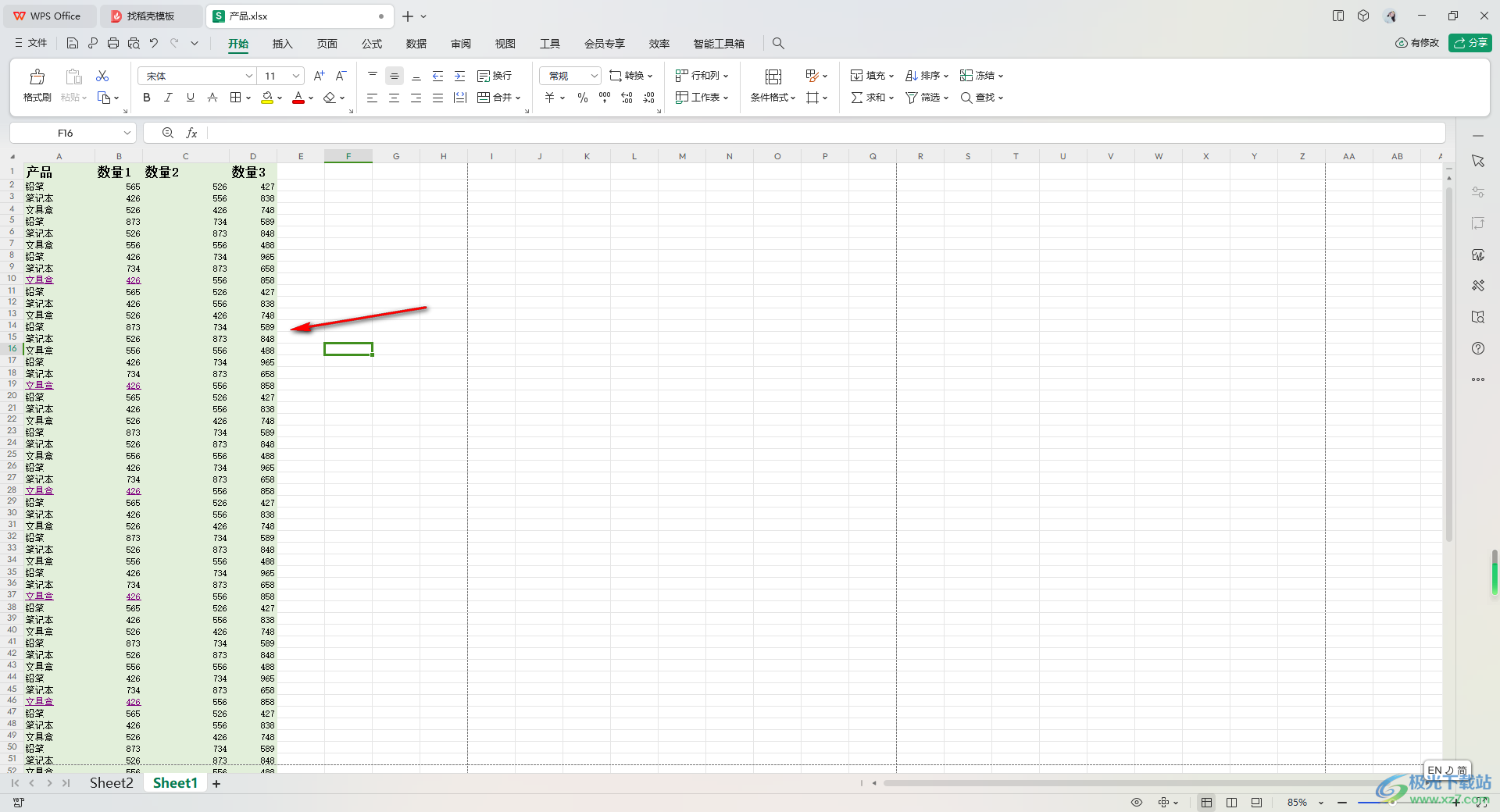Click the Undo arrow icon
This screenshot has width=1500, height=812.
(154, 44)
